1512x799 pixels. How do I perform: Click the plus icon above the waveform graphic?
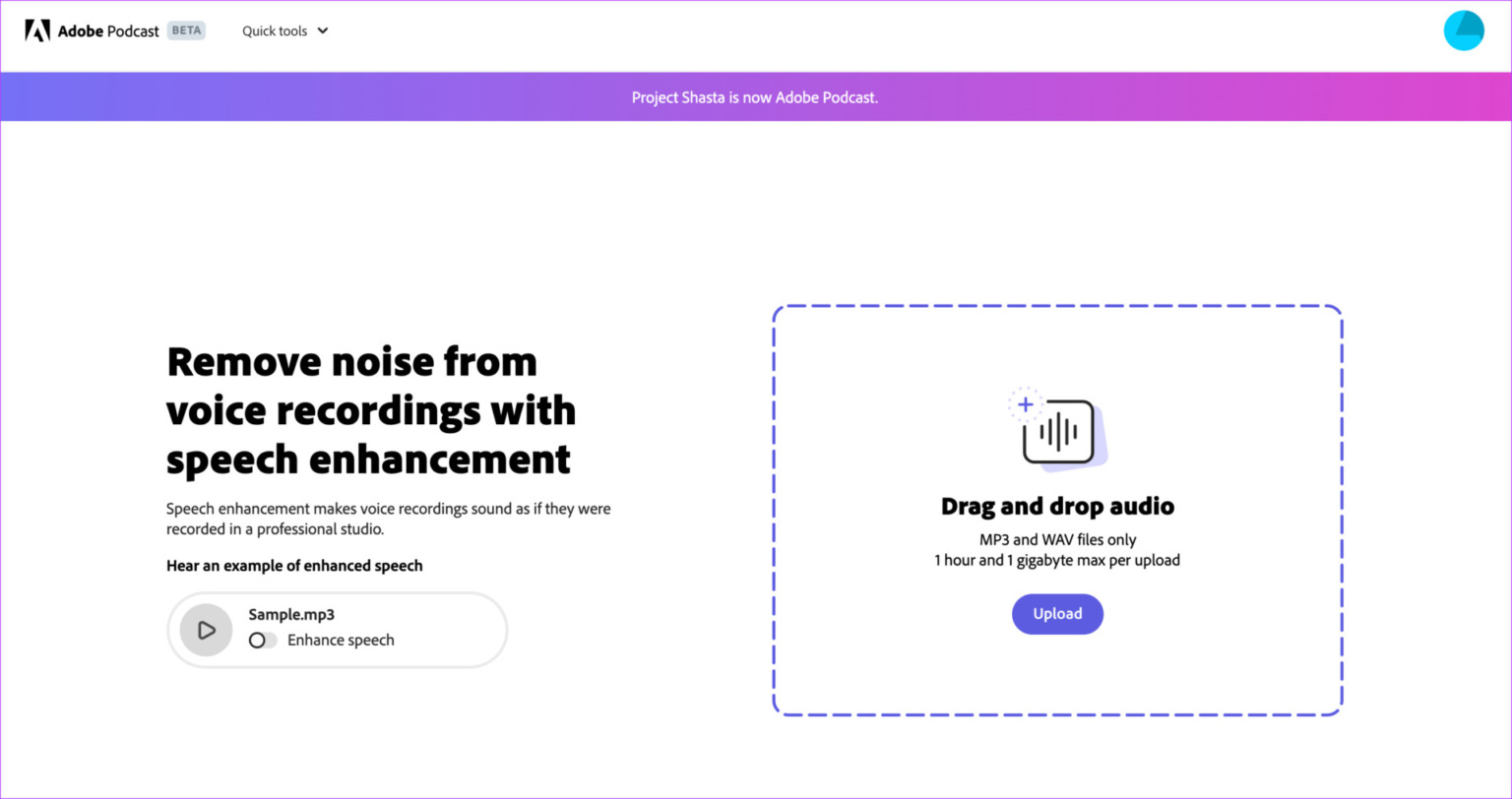pos(1024,403)
